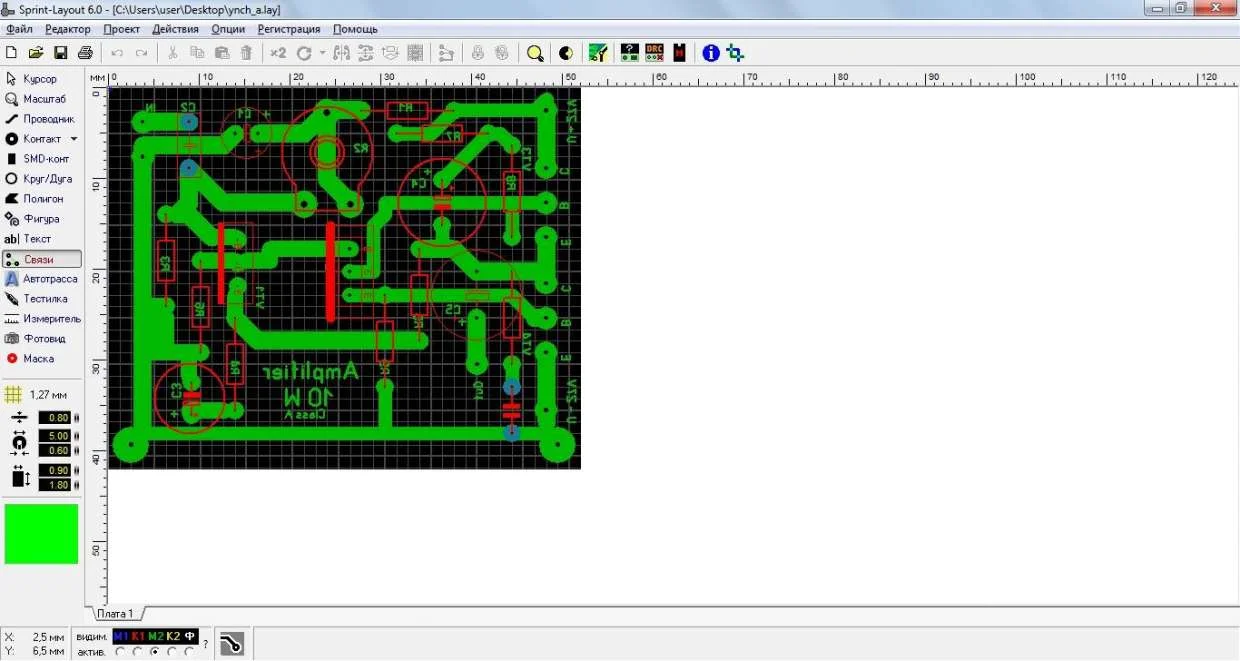
Task: Open the Опции menu
Action: pyautogui.click(x=228, y=29)
